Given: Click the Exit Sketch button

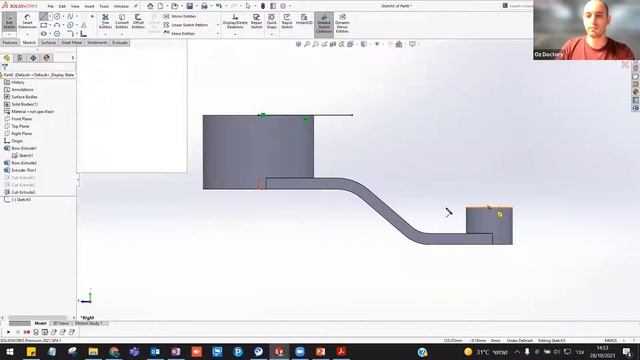Looking at the screenshot, I should tap(9, 21).
